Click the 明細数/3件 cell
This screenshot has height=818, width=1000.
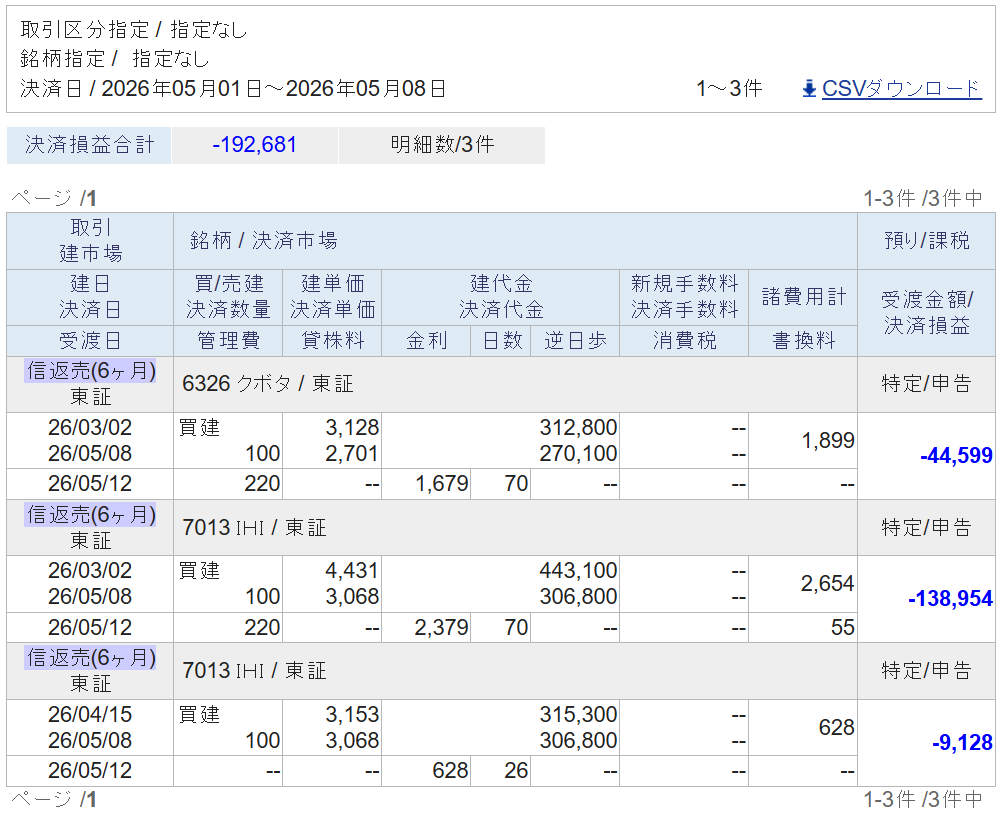tap(442, 145)
